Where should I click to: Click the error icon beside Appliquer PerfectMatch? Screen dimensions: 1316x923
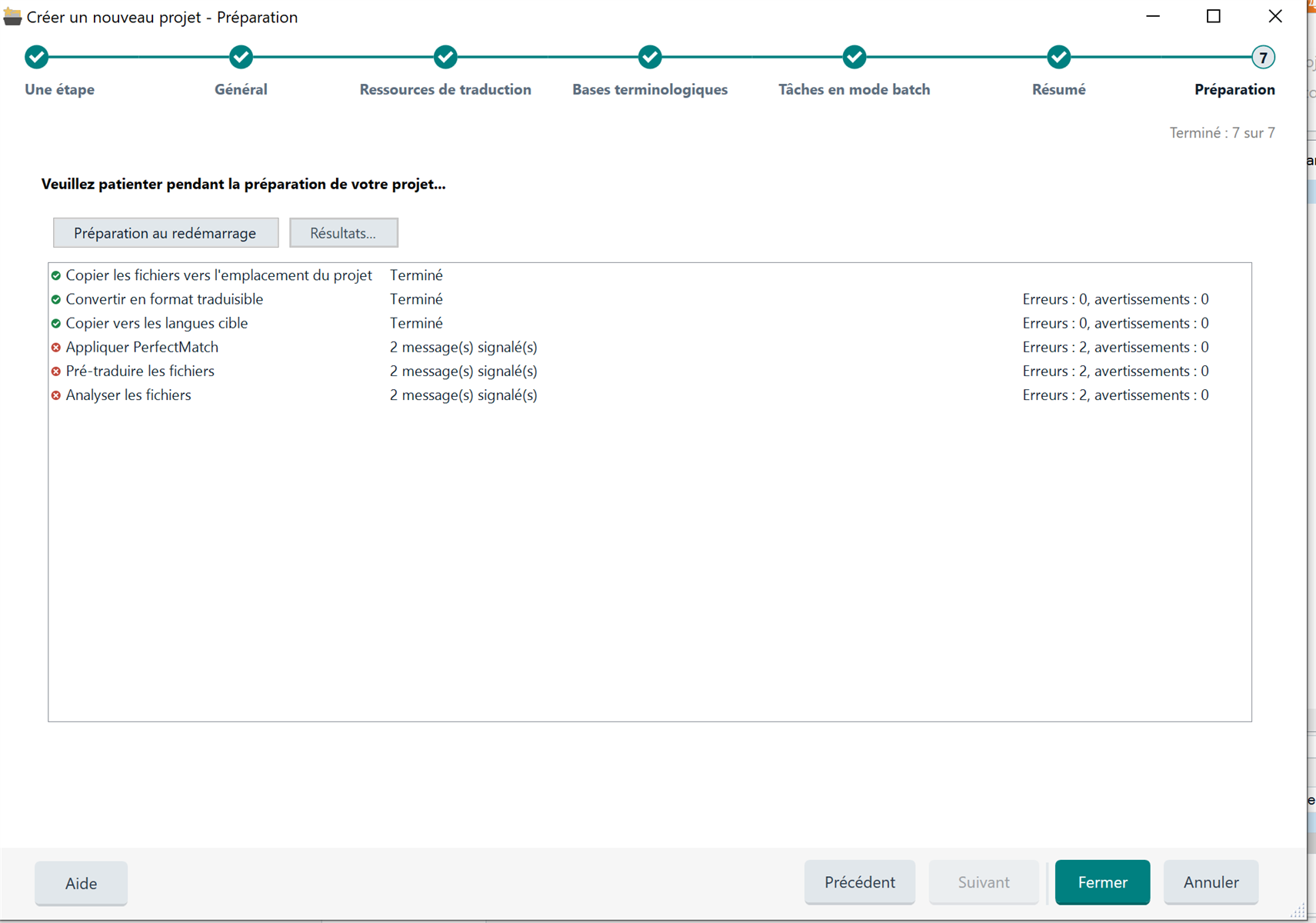(x=55, y=348)
